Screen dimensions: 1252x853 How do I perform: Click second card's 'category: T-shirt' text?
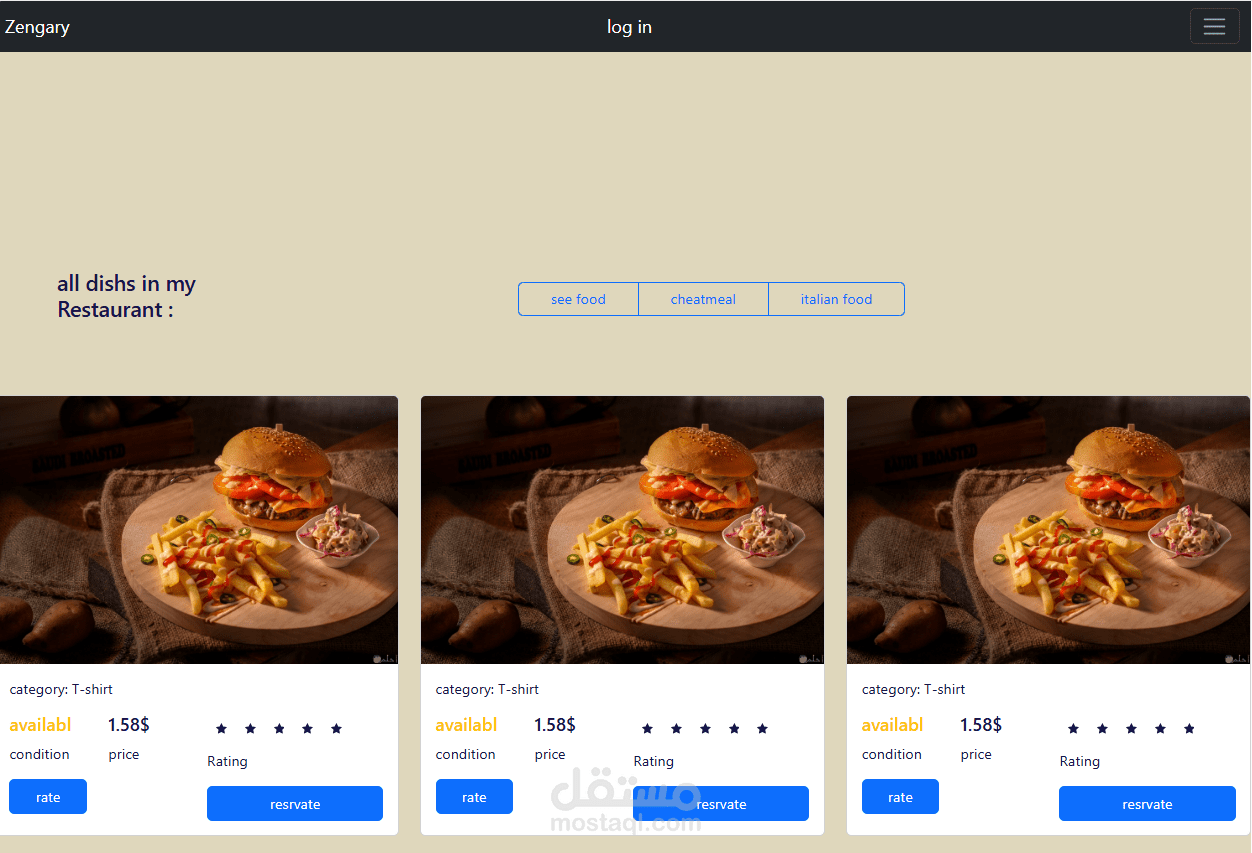click(487, 689)
